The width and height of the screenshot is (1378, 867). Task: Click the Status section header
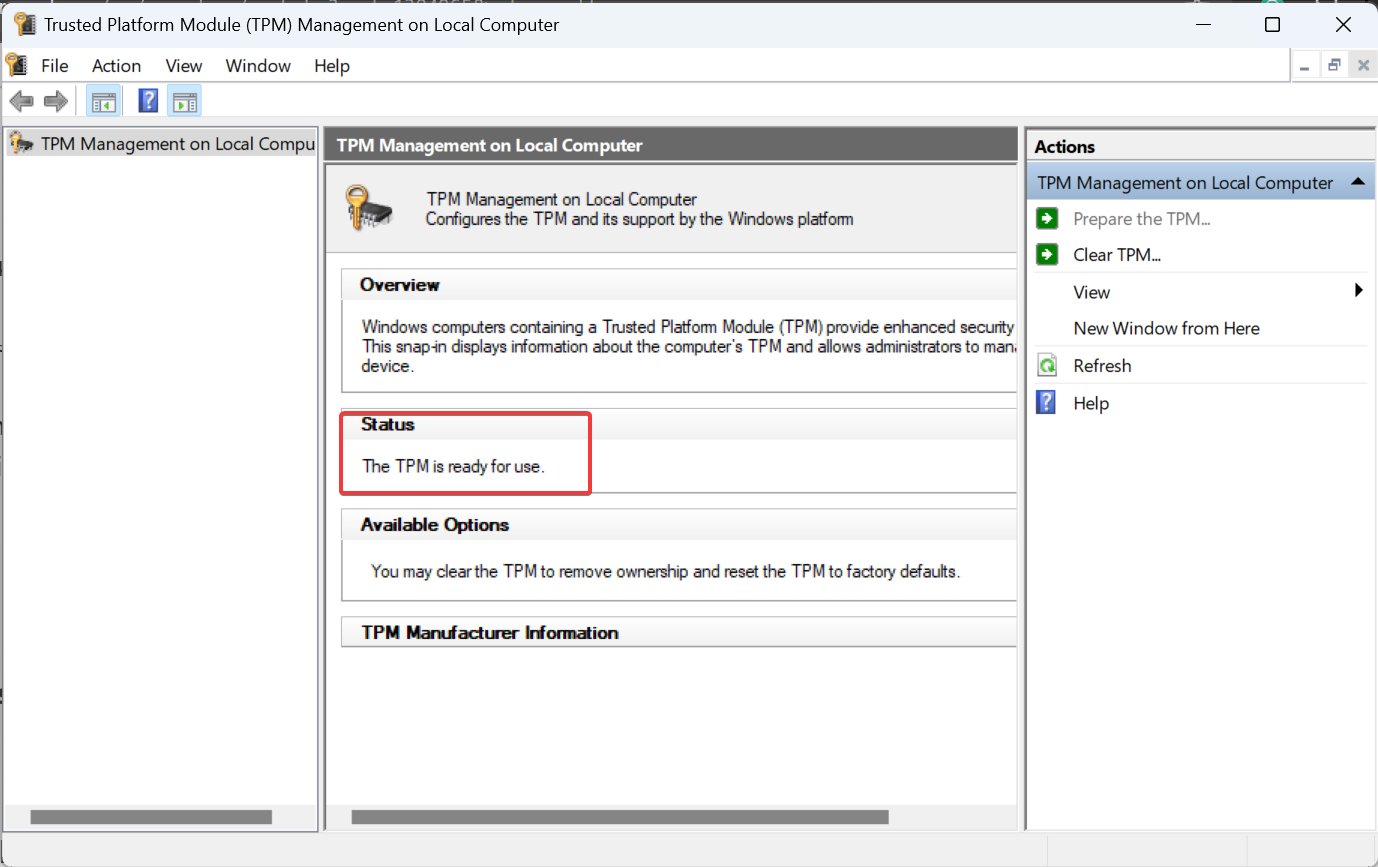[x=679, y=424]
